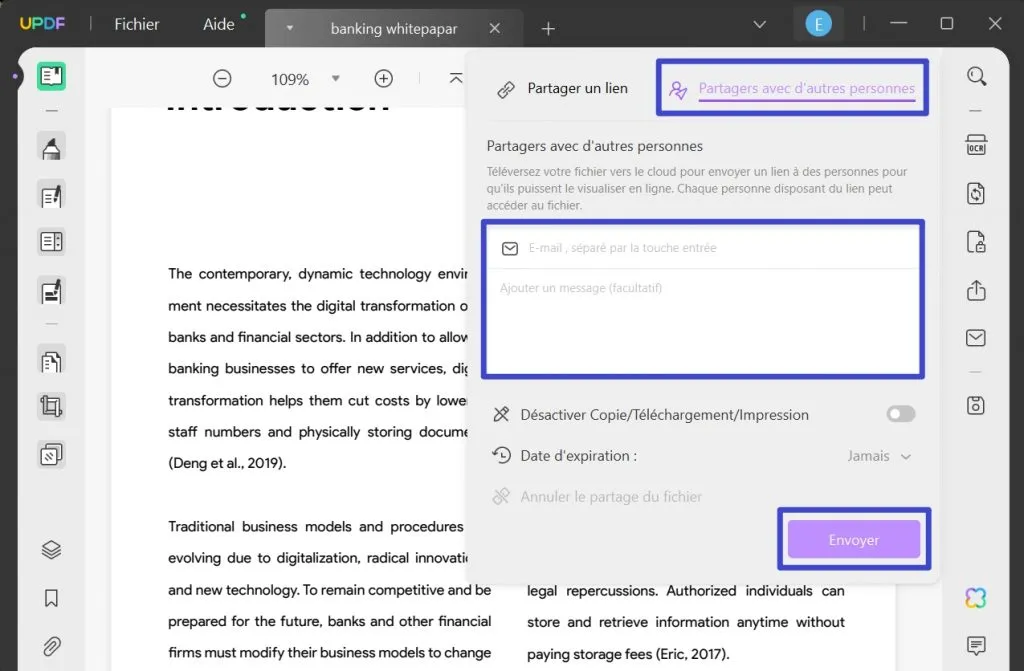This screenshot has width=1024, height=671.
Task: Select the Crop Pages tool
Action: [x=51, y=406]
